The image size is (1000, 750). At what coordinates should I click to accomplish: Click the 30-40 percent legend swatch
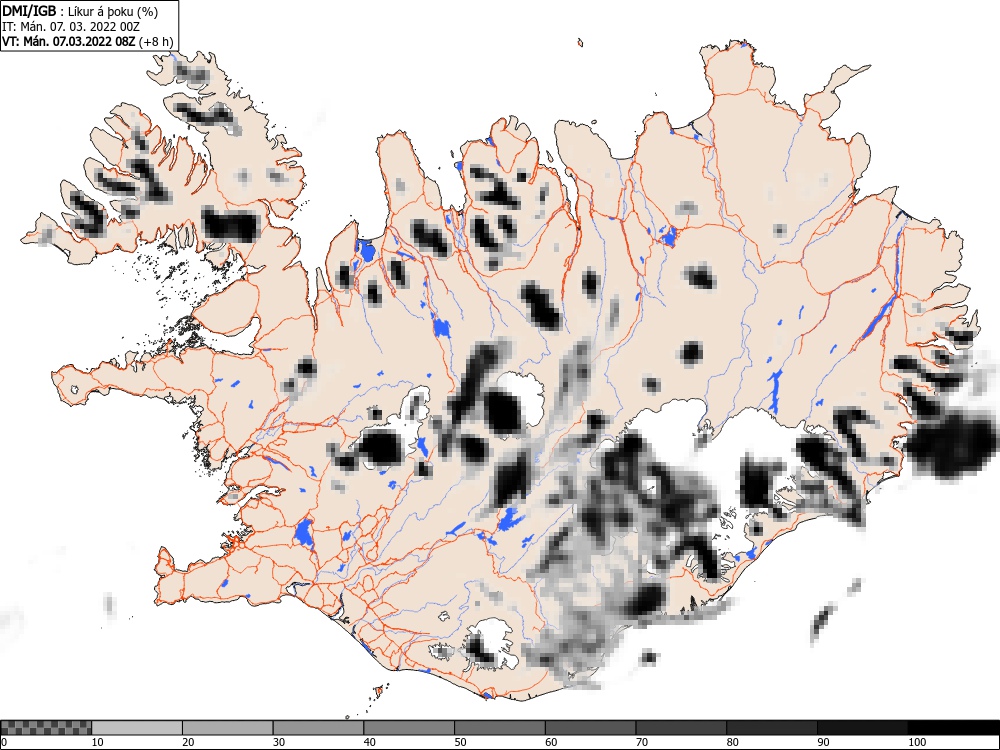coord(318,728)
